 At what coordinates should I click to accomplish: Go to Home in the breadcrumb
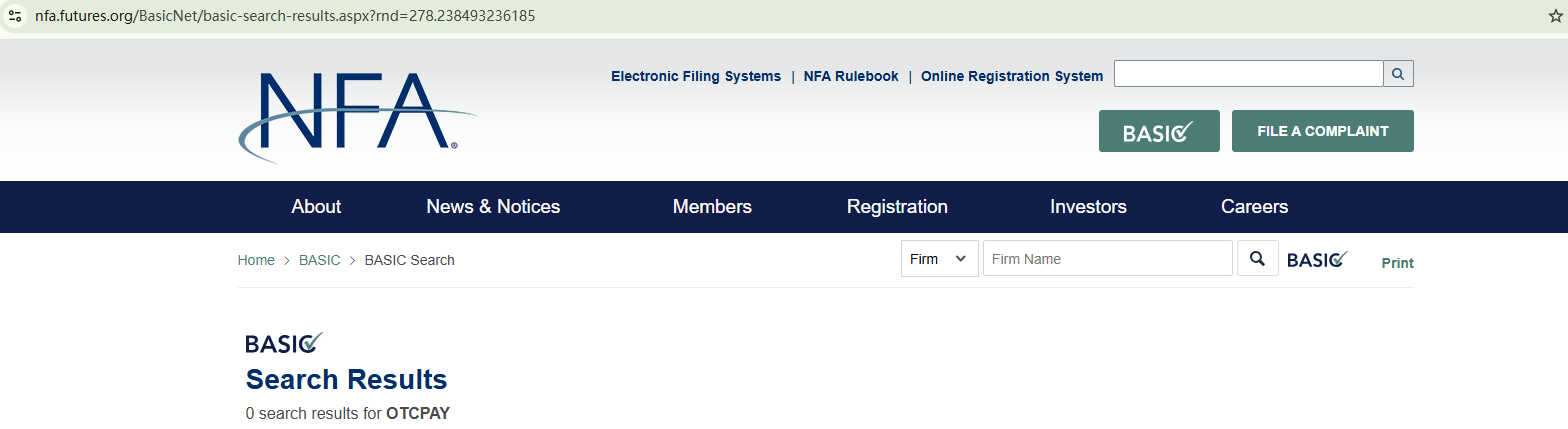coord(256,260)
